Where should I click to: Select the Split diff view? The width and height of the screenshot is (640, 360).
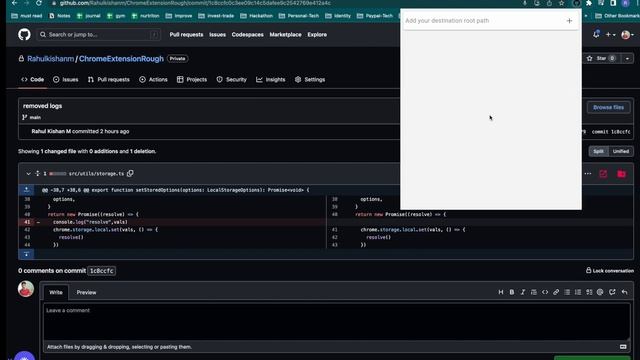pos(598,151)
